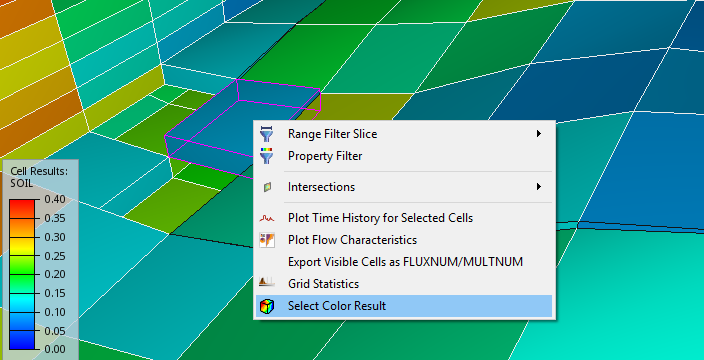The height and width of the screenshot is (360, 704).
Task: Click the Plot Flow Characteristics icon
Action: pos(267,240)
